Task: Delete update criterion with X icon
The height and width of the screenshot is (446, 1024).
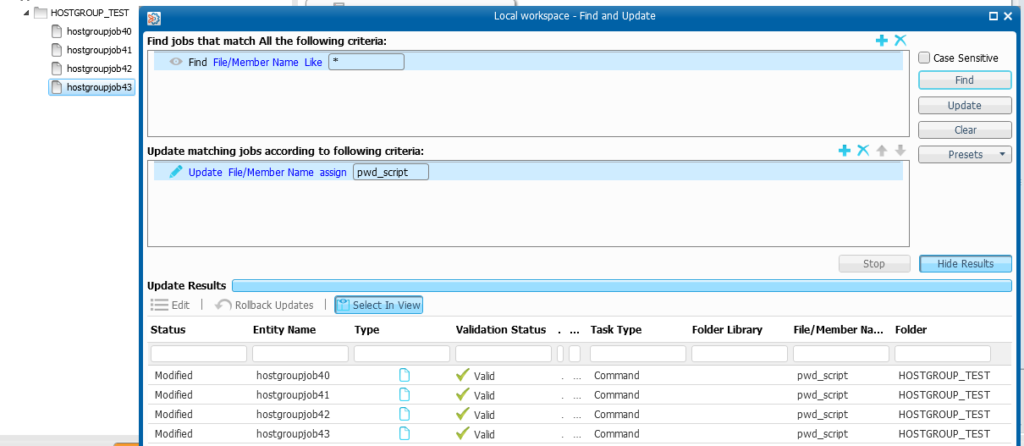Action: click(x=863, y=151)
